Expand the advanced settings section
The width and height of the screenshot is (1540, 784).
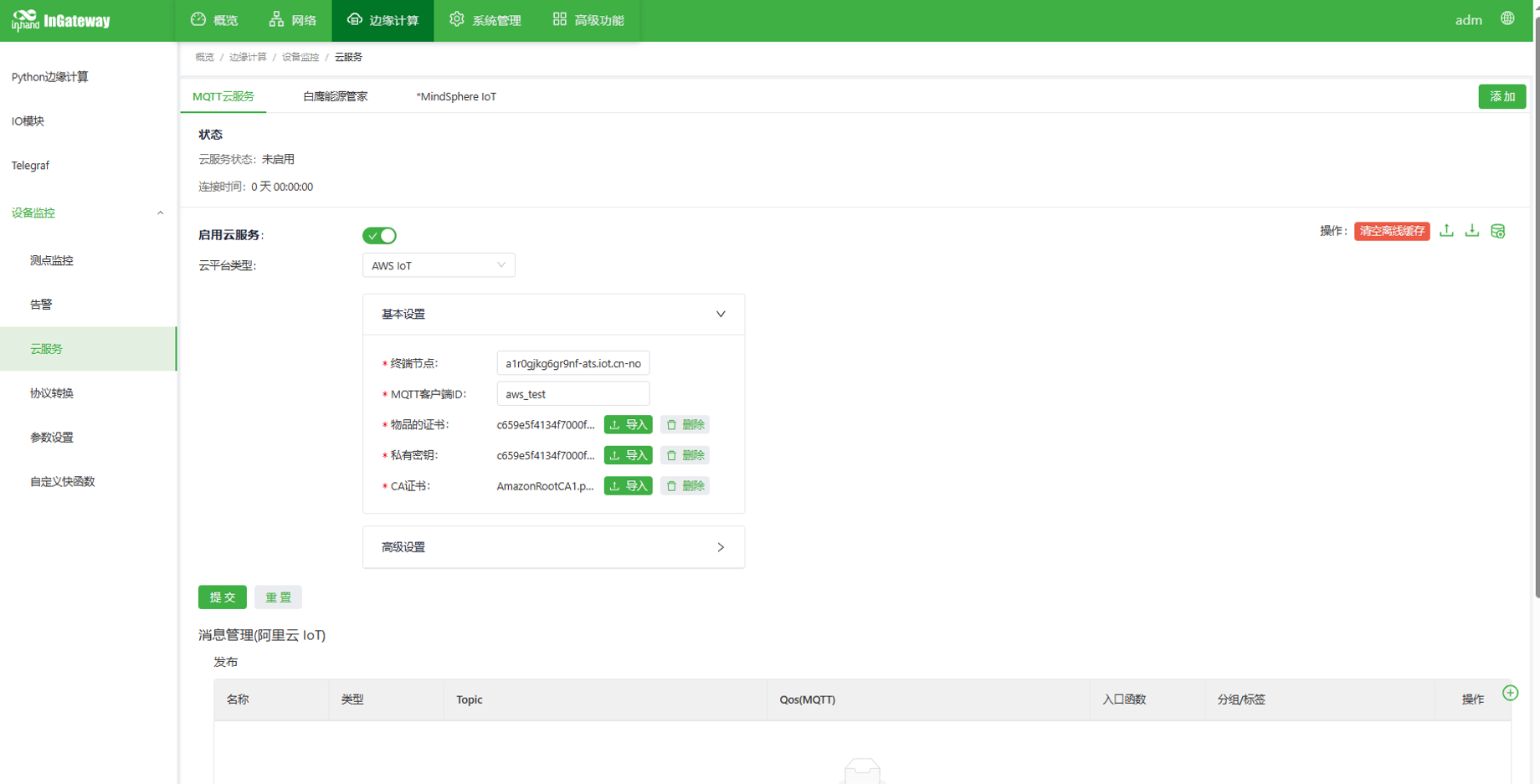tap(553, 547)
